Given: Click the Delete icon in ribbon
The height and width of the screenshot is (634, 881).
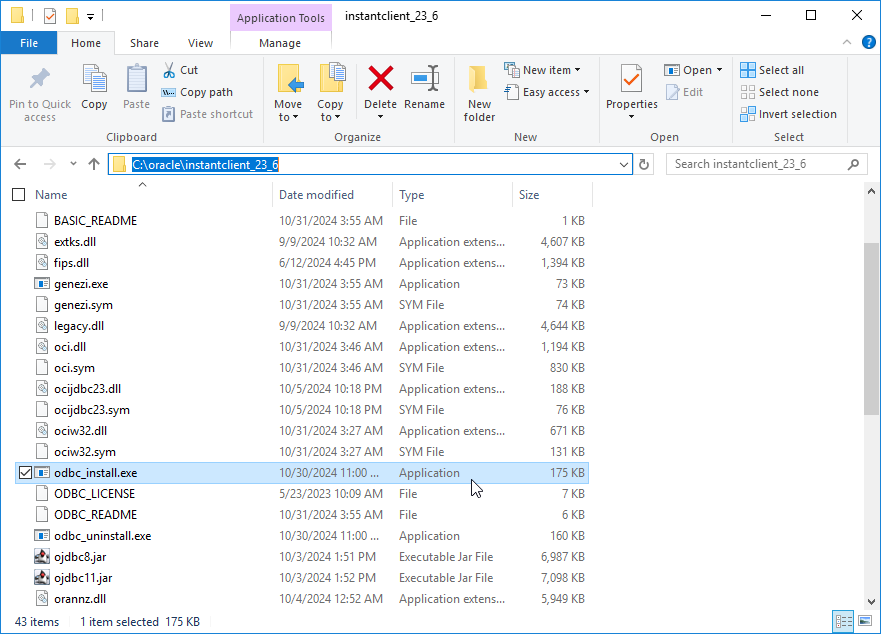Looking at the screenshot, I should click(x=380, y=80).
